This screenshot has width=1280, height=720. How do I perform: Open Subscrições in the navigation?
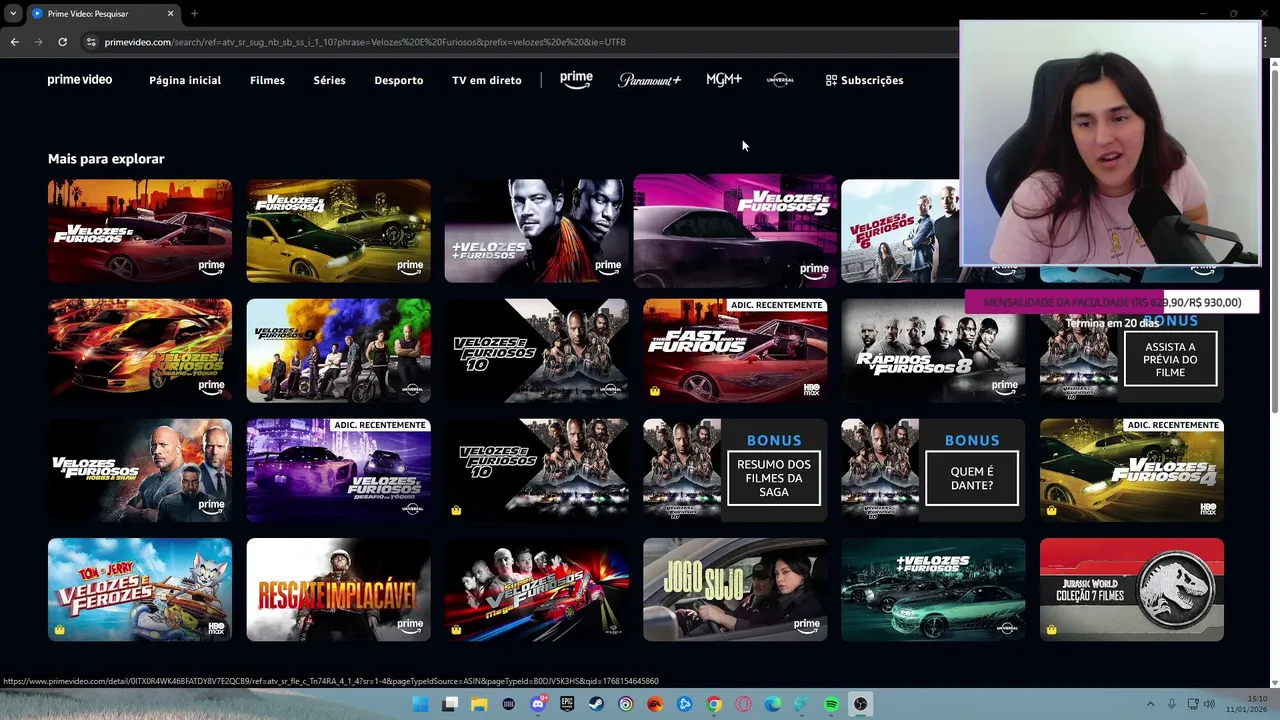(x=864, y=80)
